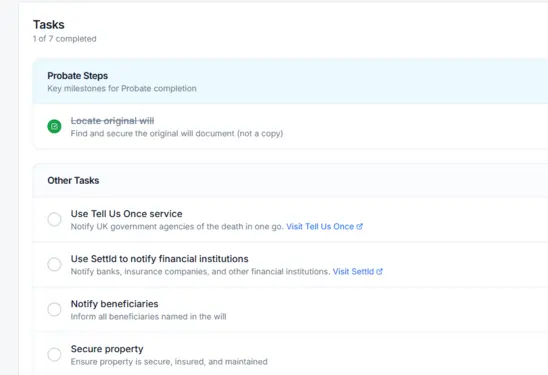Screen dimensions: 548x375
Task: Mark Use Tell Us Once service complete
Action: point(54,219)
